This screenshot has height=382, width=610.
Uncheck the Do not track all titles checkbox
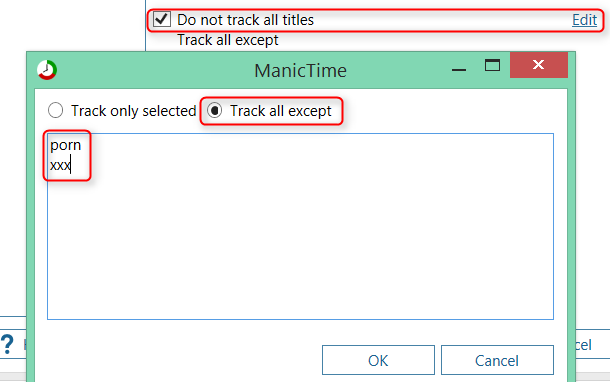tap(162, 19)
